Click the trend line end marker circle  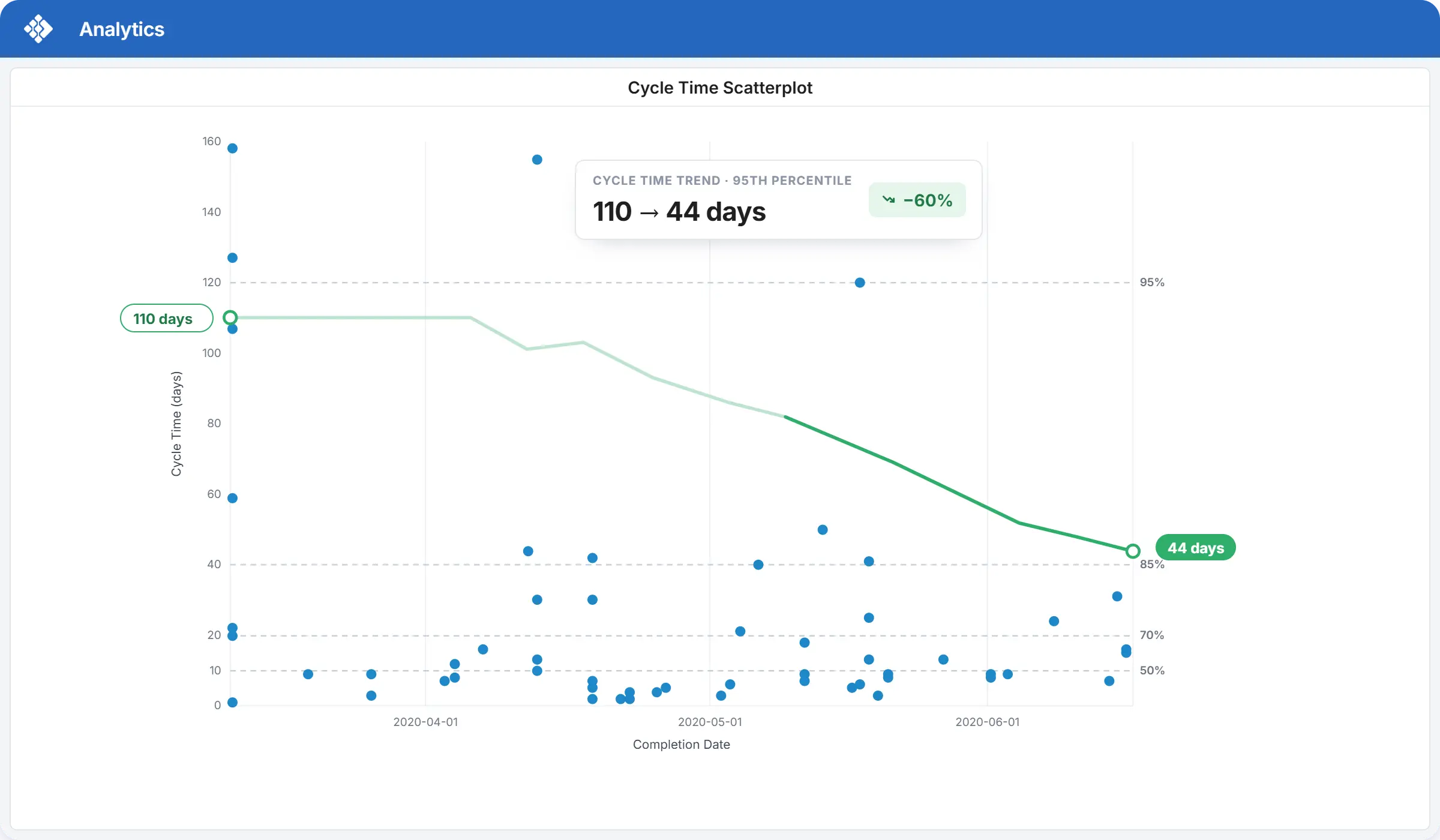[x=1133, y=551]
